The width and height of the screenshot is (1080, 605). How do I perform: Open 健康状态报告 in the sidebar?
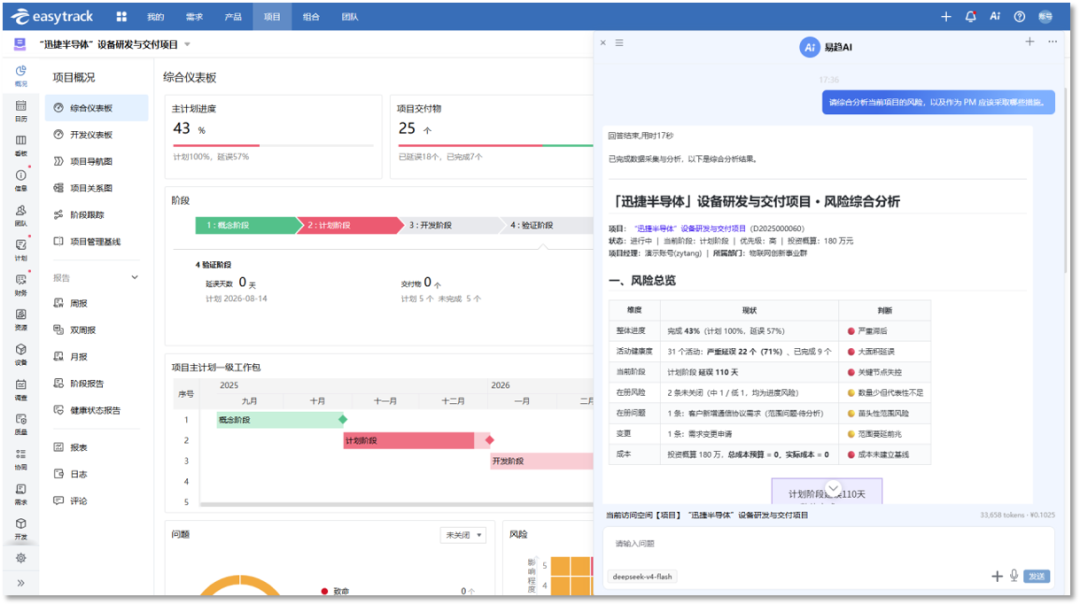(x=96, y=411)
